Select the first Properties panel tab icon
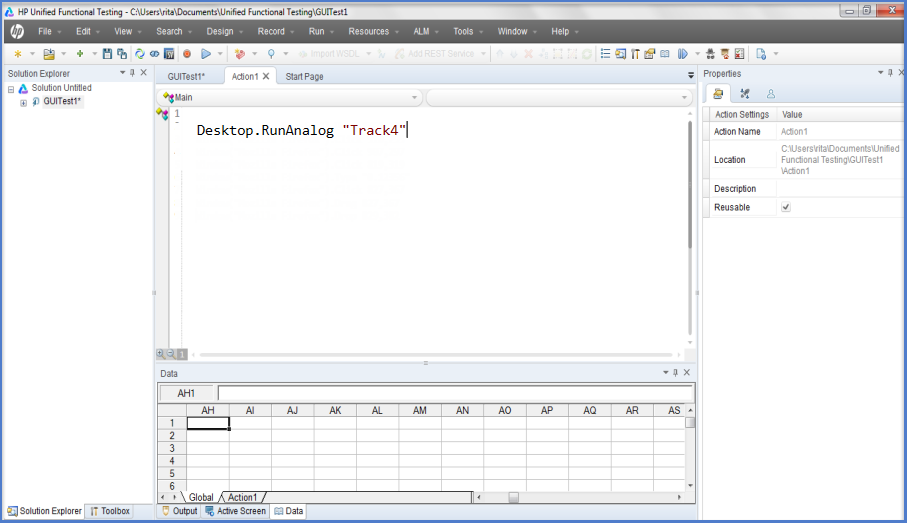Screen dimensions: 907x523 click(x=718, y=94)
